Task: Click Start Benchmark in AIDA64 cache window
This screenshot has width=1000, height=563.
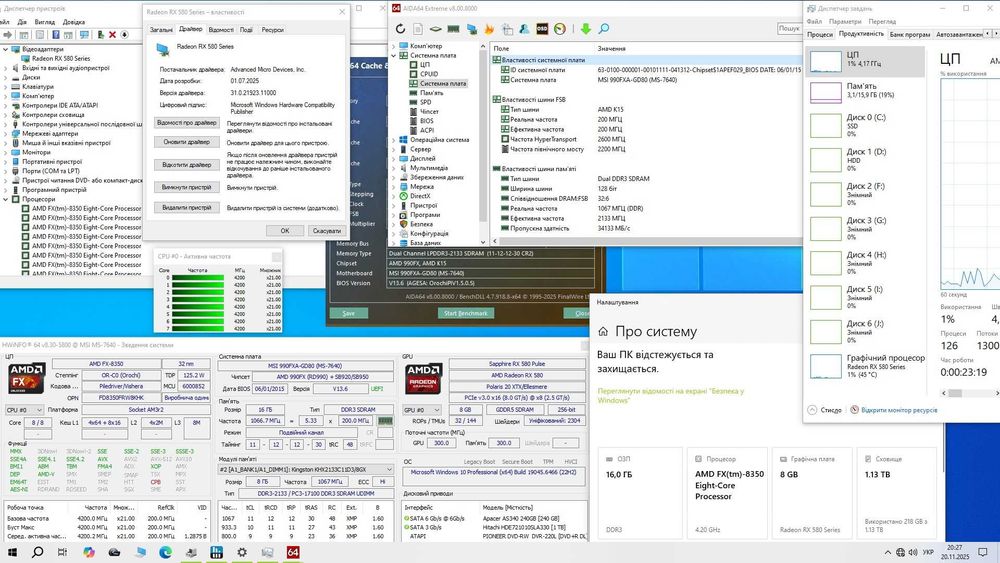Action: pos(466,313)
